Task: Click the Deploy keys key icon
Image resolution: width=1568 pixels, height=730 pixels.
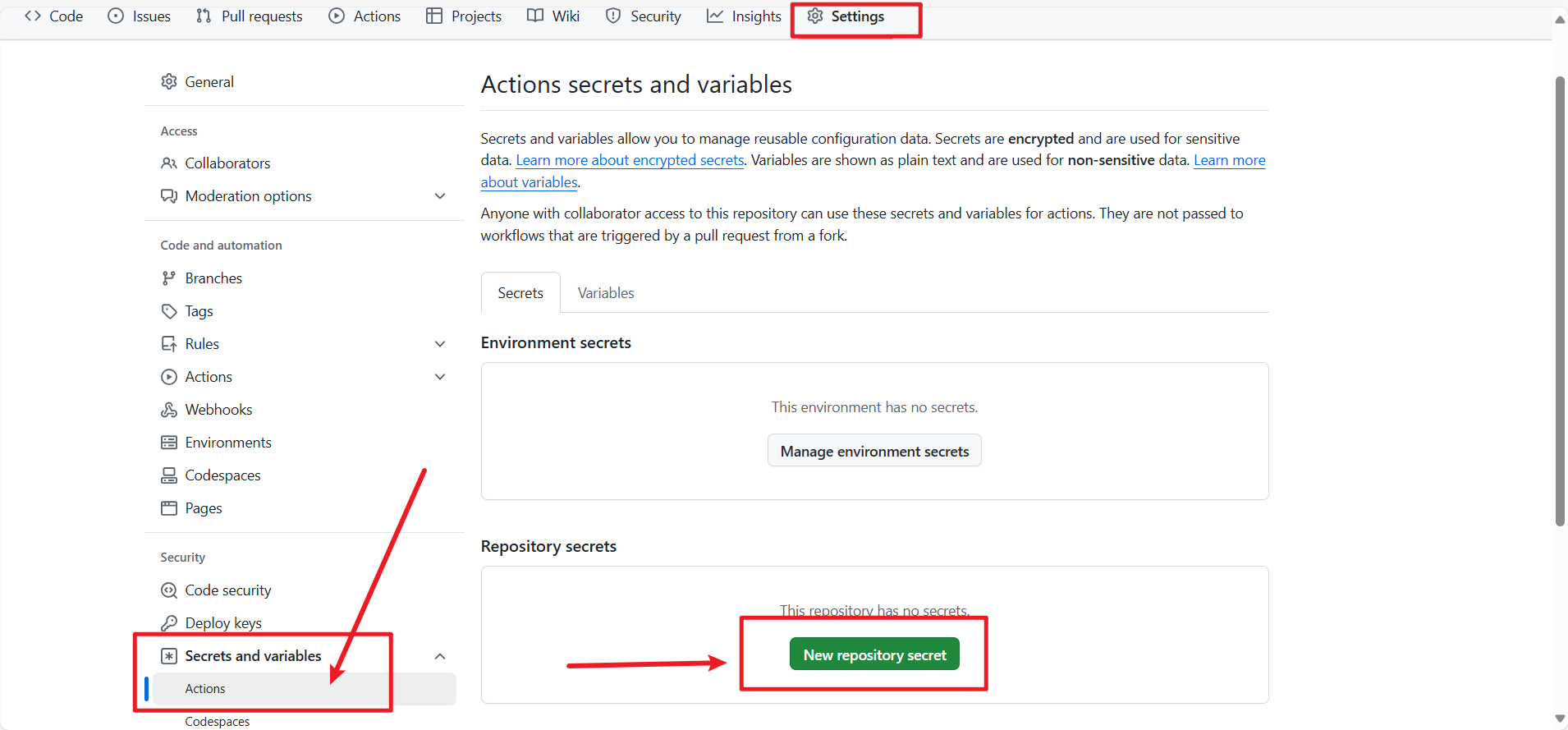Action: pyautogui.click(x=169, y=623)
